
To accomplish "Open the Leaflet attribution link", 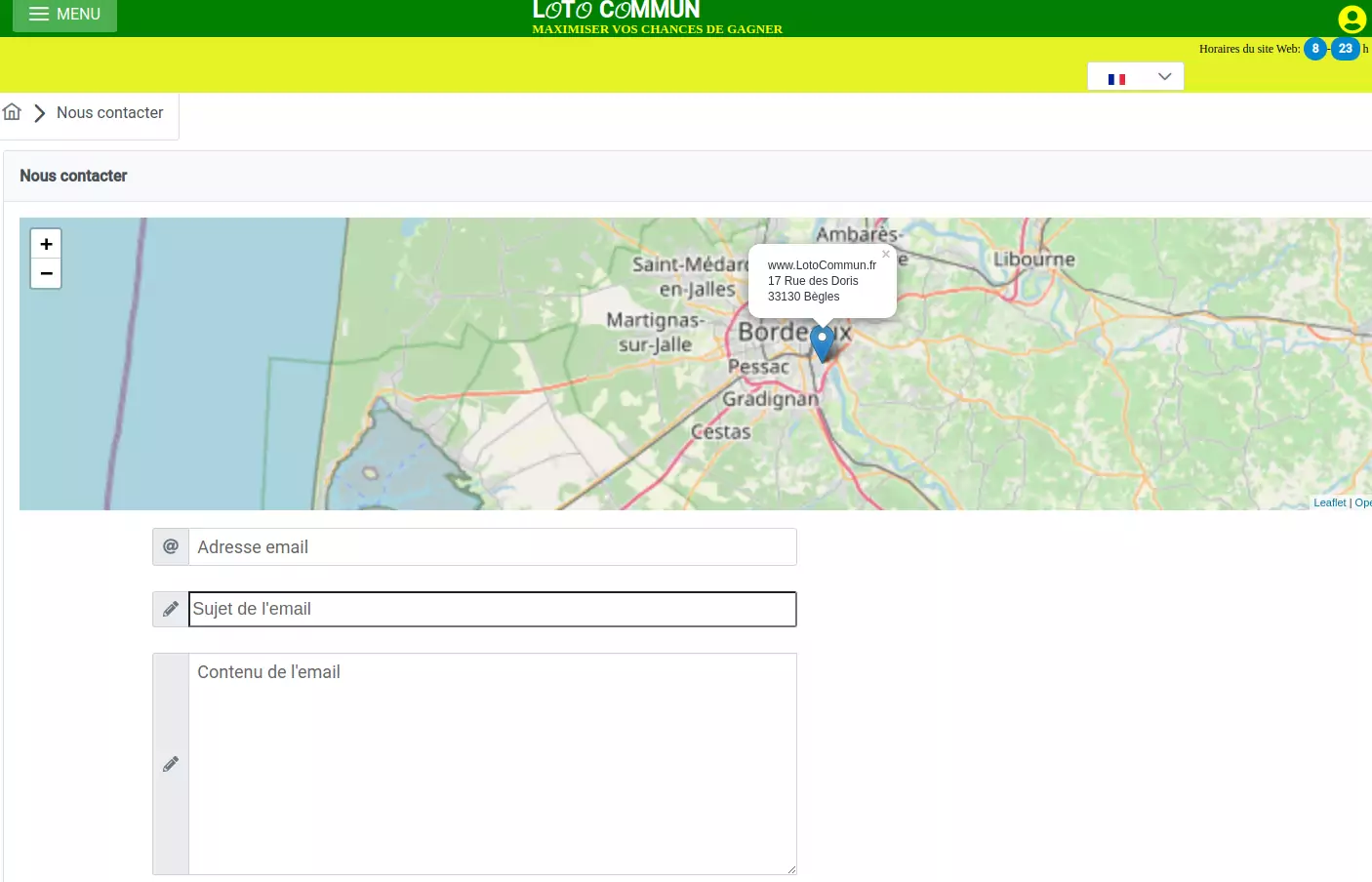I will 1329,502.
